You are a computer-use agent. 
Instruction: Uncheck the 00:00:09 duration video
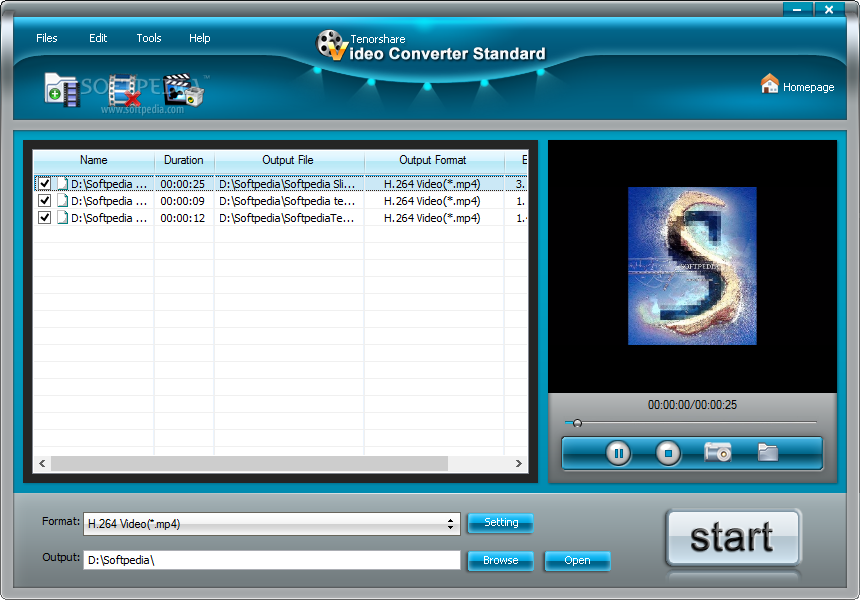tap(44, 201)
